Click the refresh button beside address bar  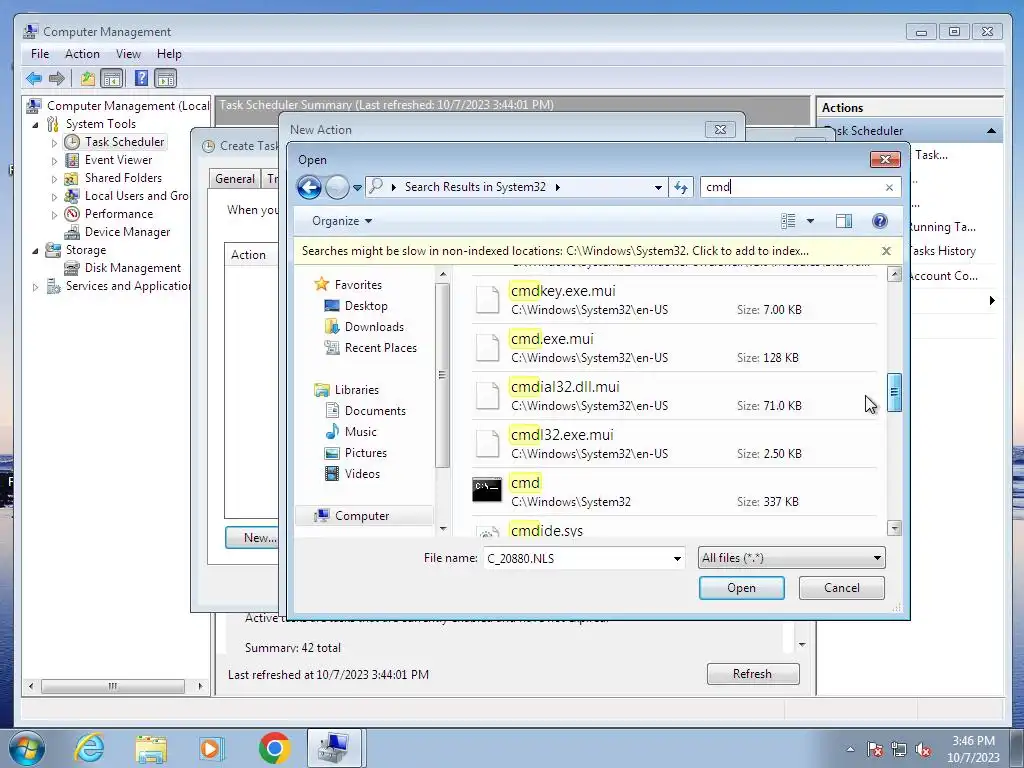681,187
